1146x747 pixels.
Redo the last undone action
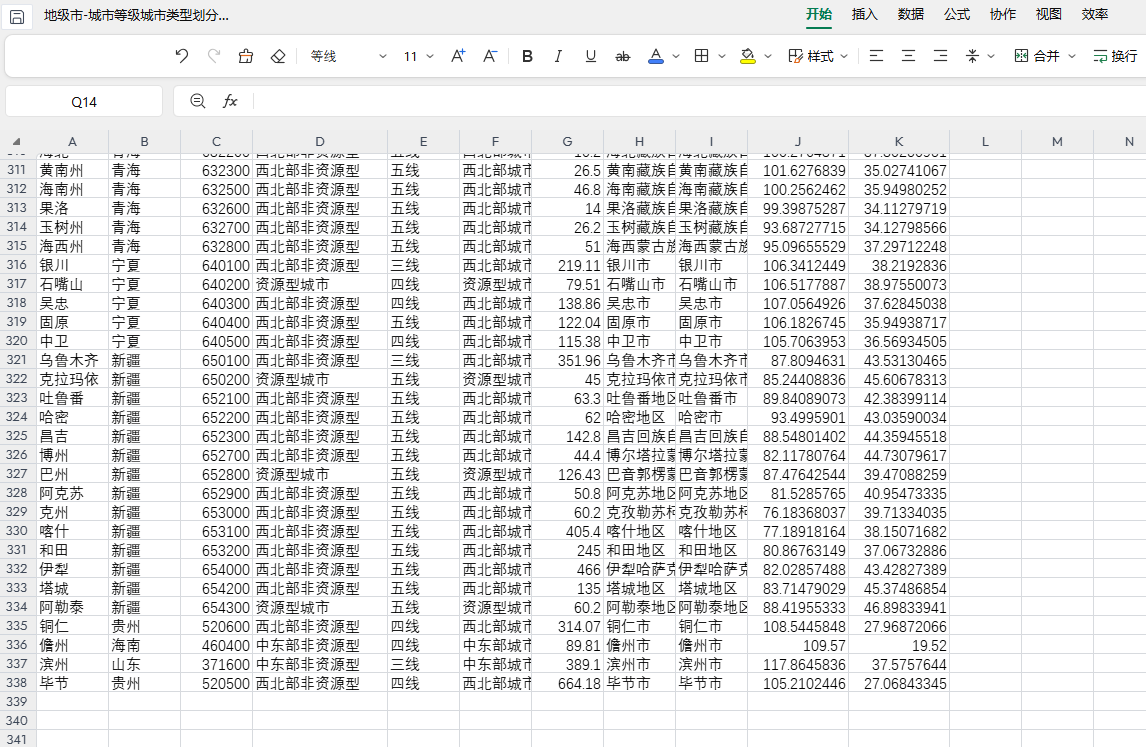coord(214,56)
